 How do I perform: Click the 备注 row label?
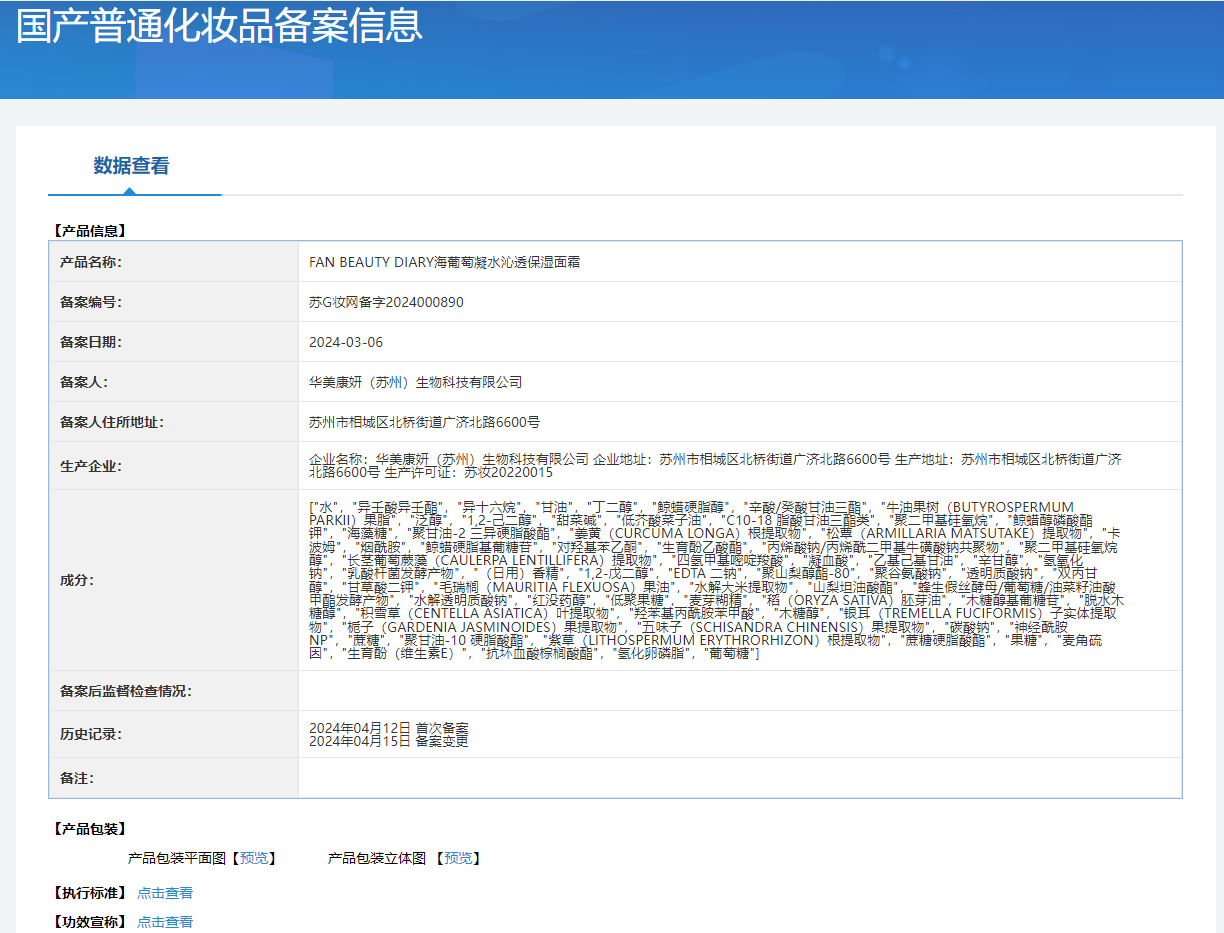click(x=77, y=777)
